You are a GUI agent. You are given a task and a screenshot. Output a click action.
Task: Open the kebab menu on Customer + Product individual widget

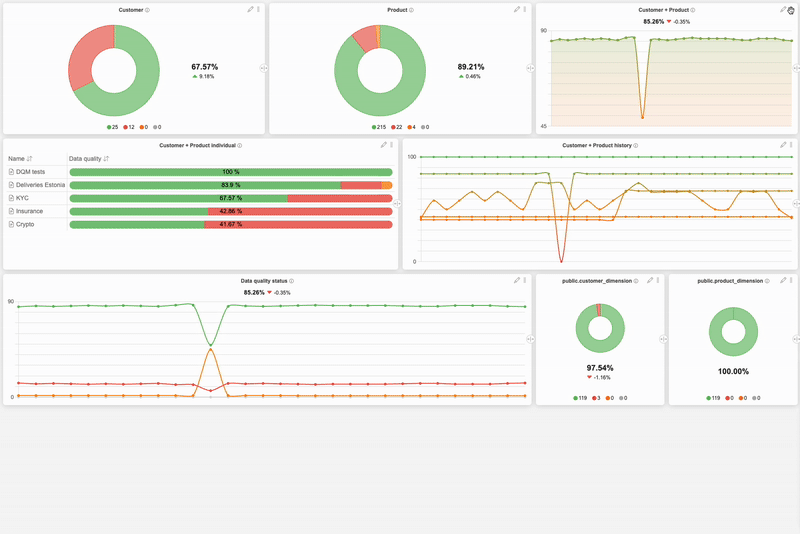(391, 145)
